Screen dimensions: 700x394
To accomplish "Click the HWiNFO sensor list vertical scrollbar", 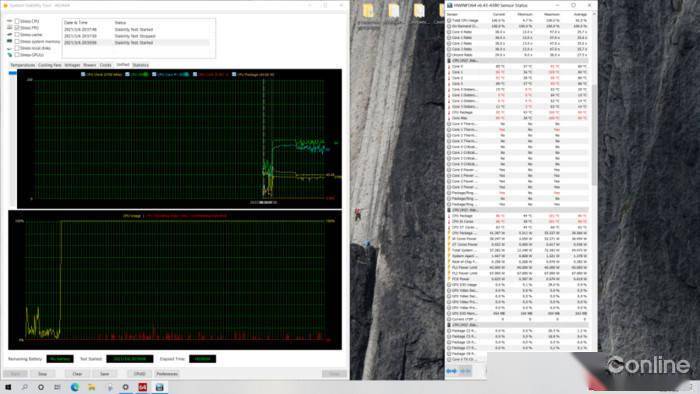I will 594,134.
